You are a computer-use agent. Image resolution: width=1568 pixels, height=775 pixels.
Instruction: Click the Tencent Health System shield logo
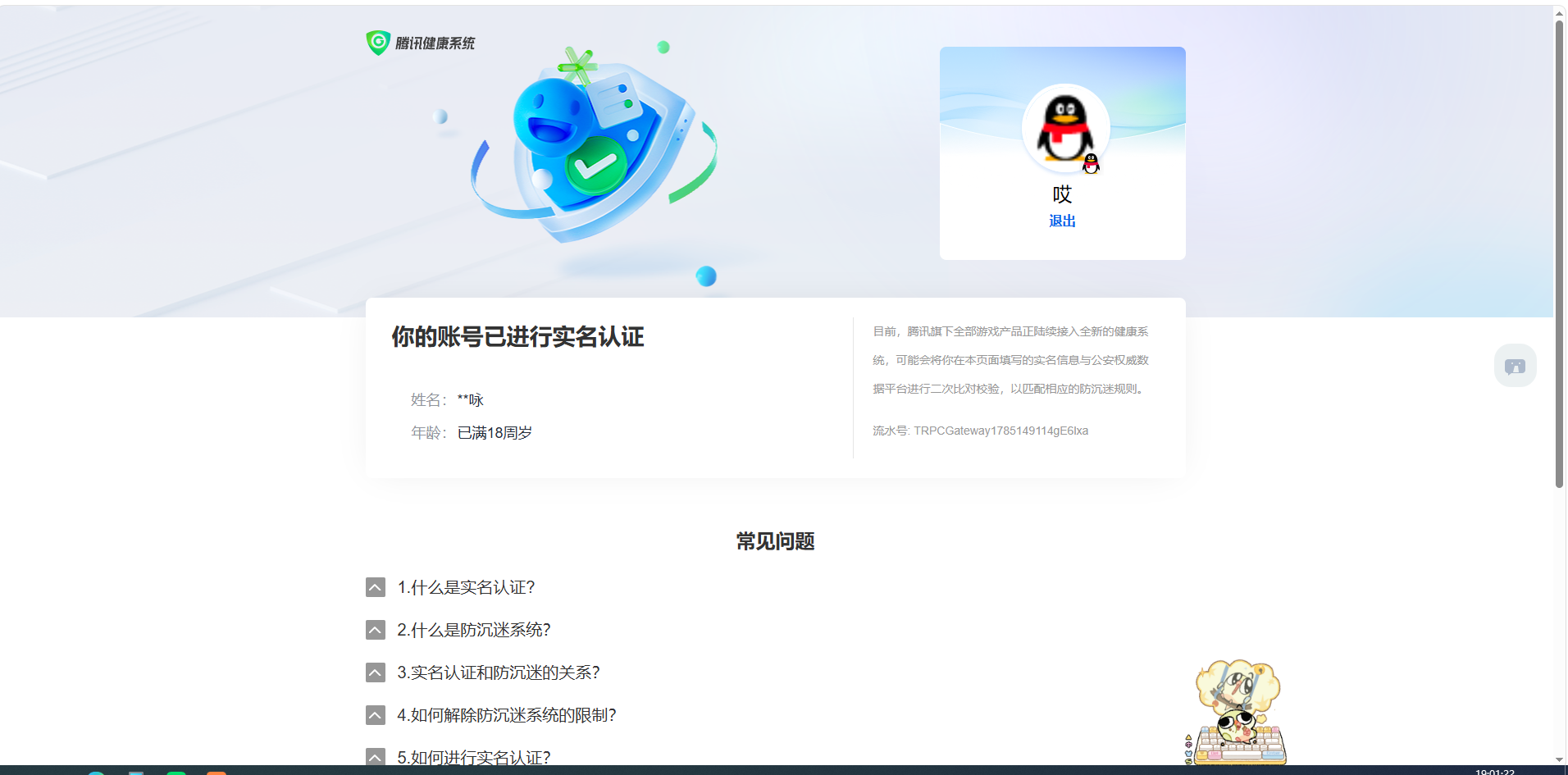[x=378, y=43]
